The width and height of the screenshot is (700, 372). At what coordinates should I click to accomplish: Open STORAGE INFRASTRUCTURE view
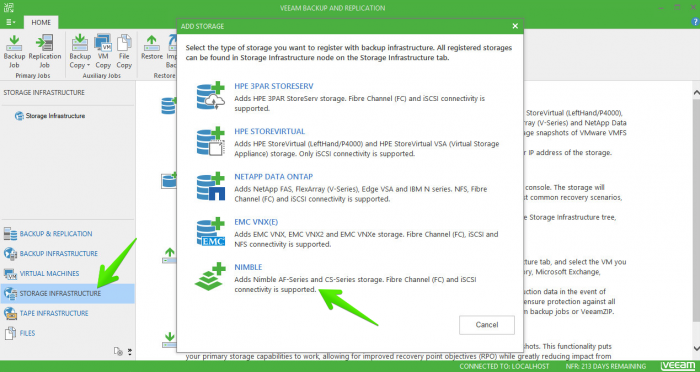(x=68, y=293)
